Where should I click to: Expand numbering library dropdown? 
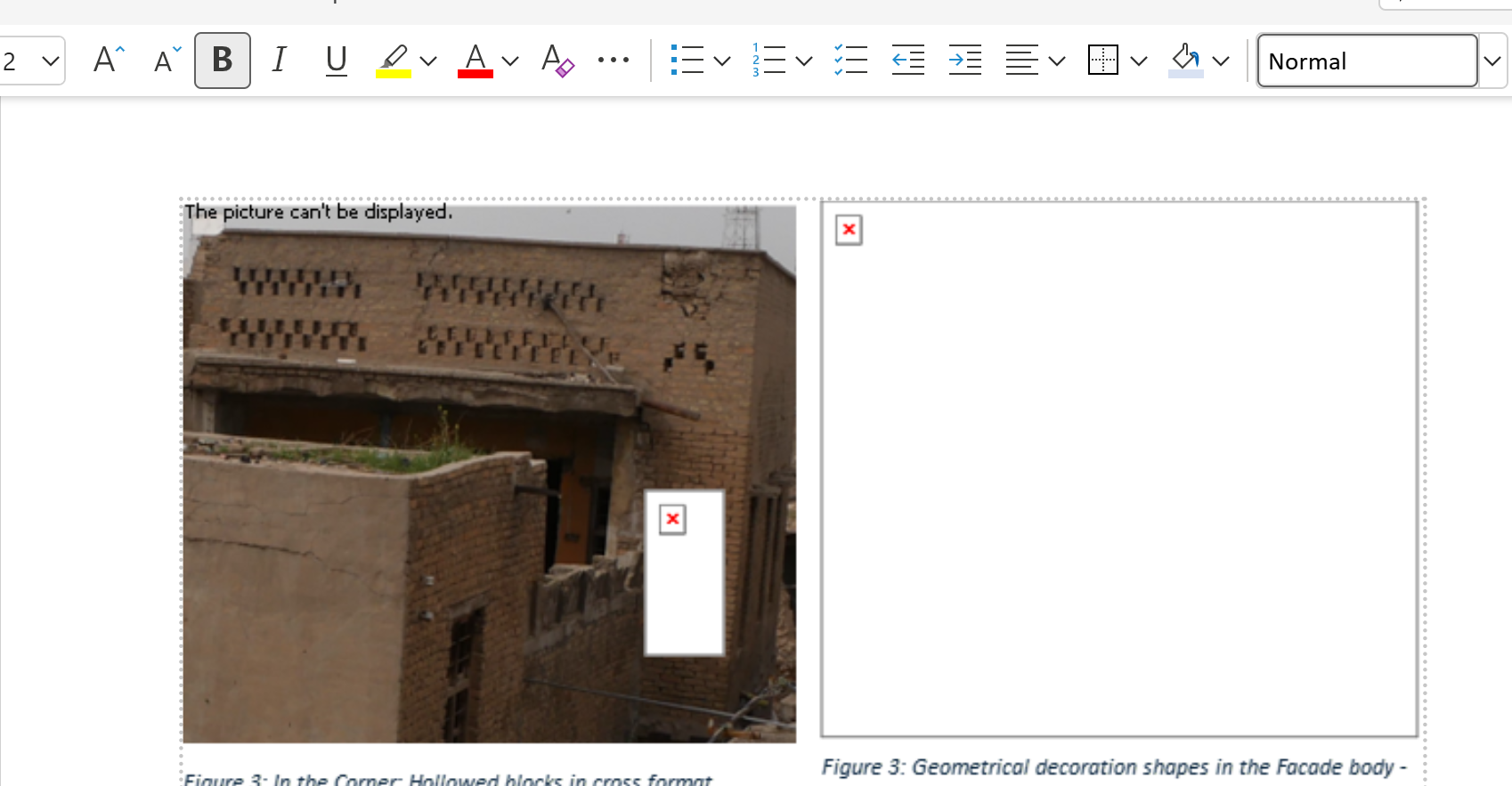[804, 61]
